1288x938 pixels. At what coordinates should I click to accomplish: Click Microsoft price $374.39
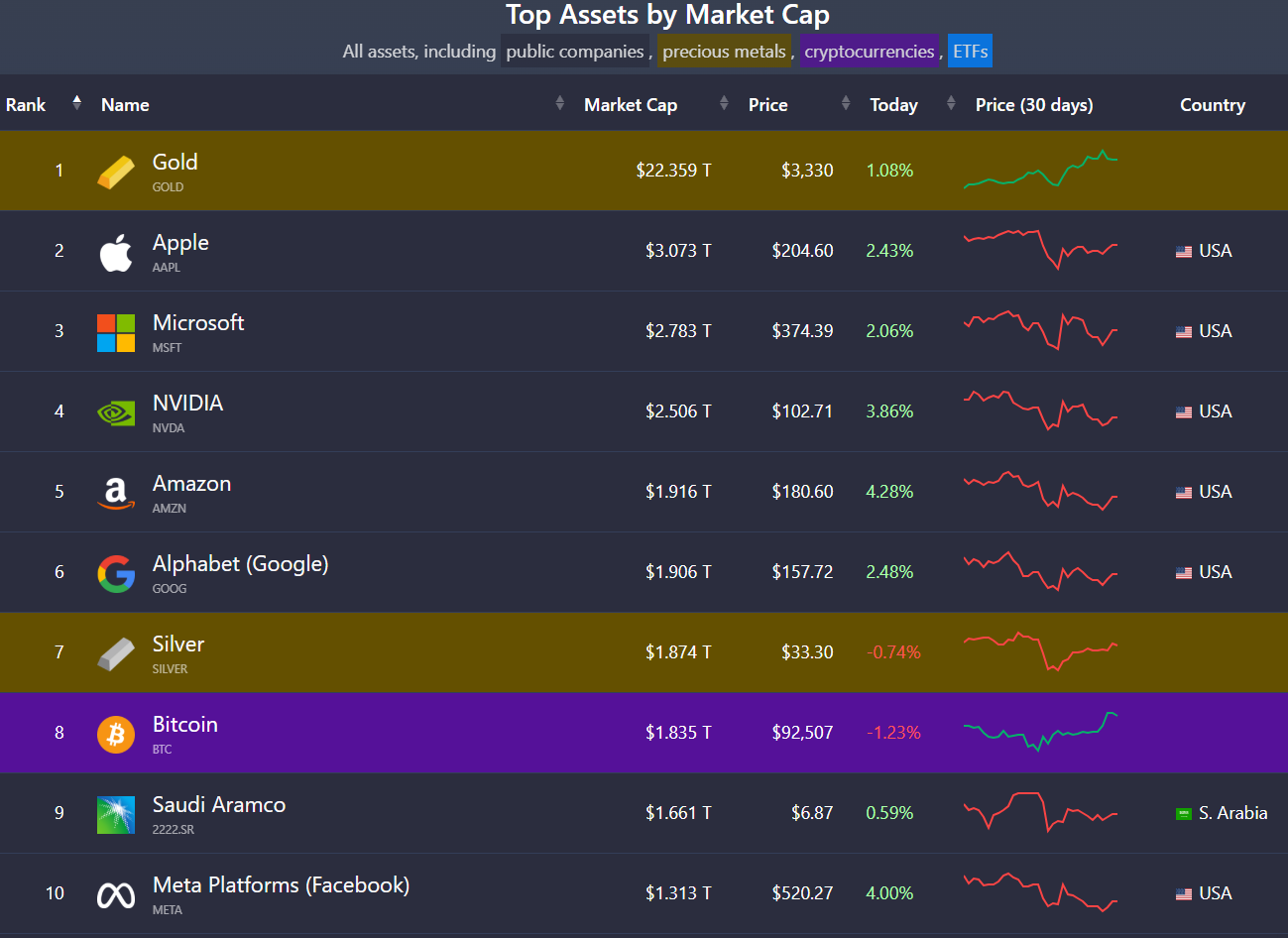(x=802, y=331)
